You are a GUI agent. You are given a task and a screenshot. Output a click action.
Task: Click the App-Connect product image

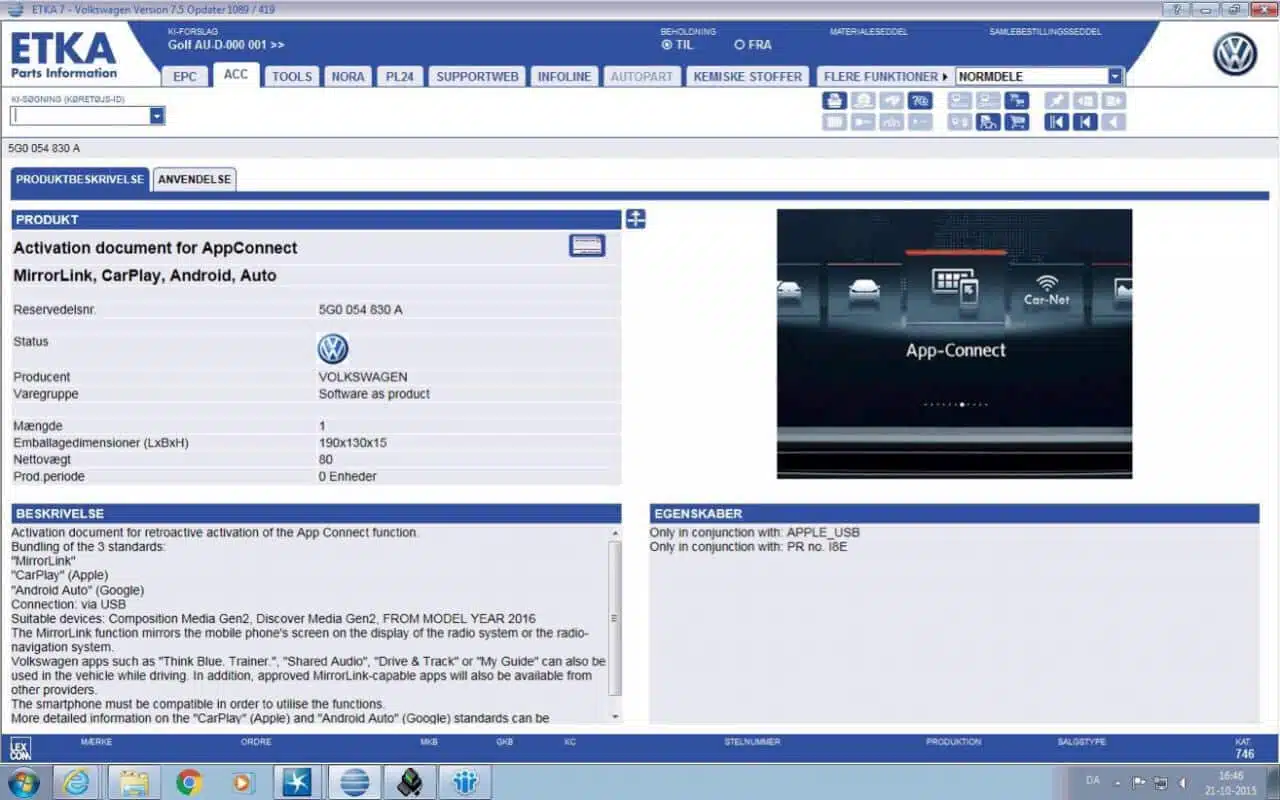point(954,343)
